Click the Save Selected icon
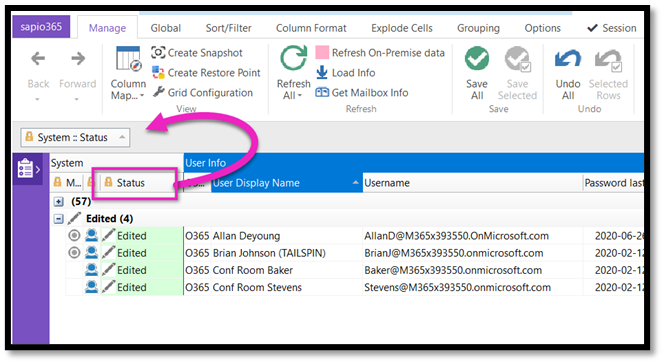 517,59
